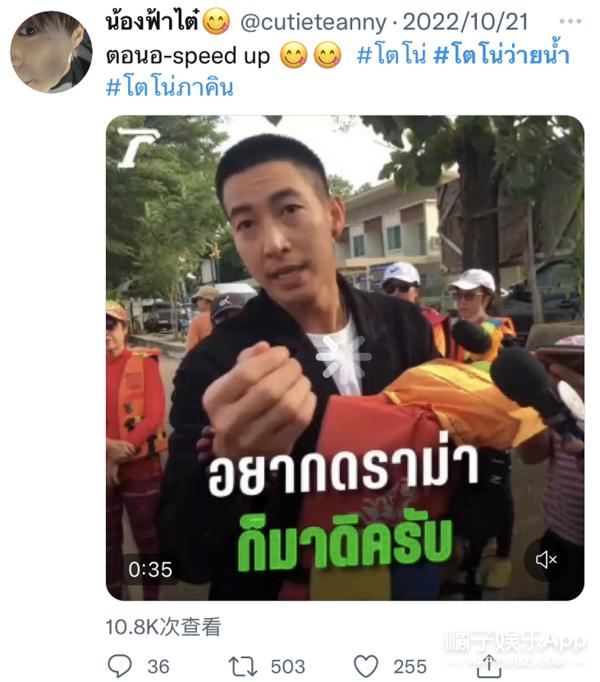
Task: Click the first #โตโน่ hashtag
Action: pyautogui.click(x=391, y=56)
